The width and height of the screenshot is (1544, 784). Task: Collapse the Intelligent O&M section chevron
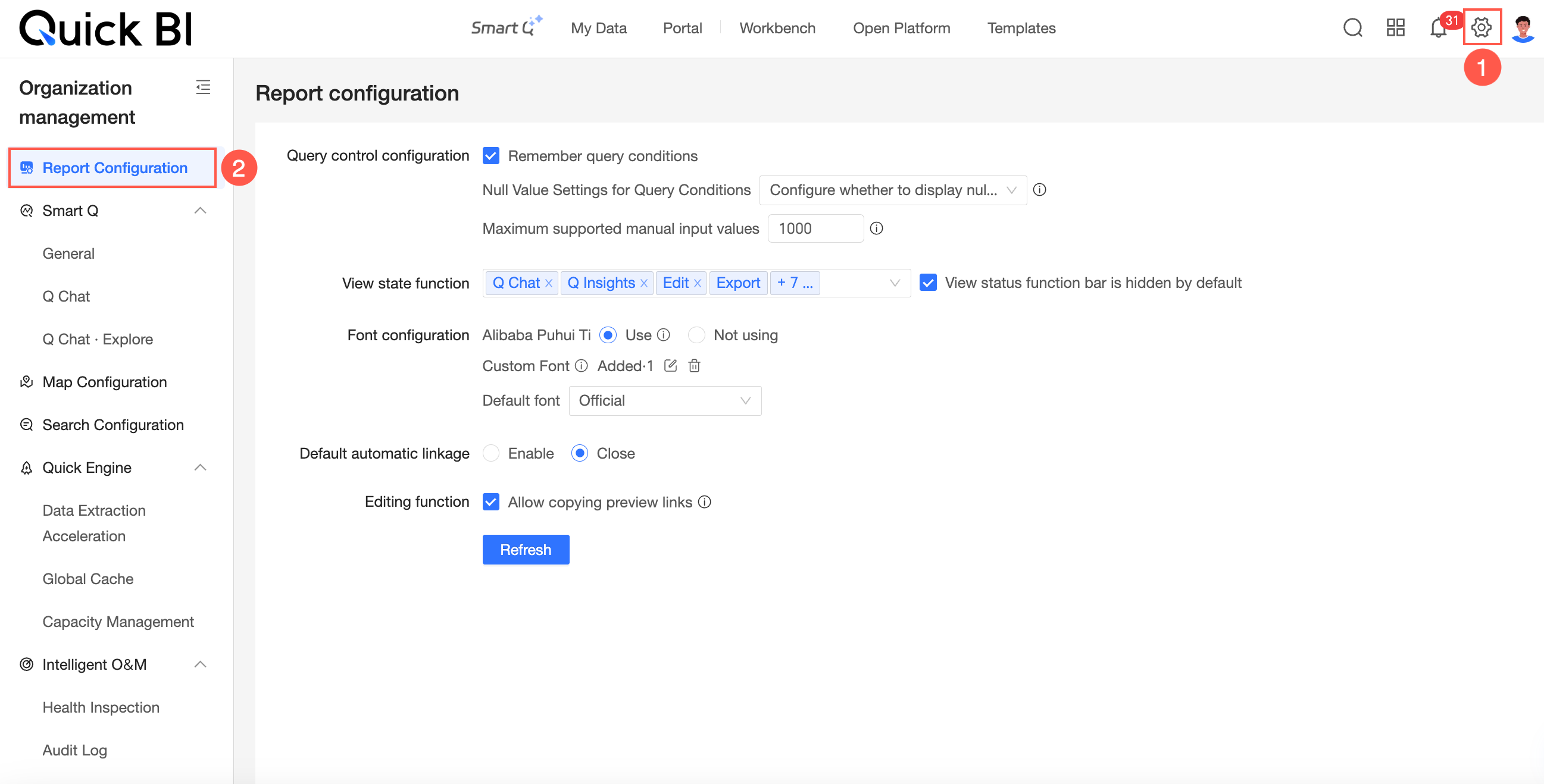200,664
